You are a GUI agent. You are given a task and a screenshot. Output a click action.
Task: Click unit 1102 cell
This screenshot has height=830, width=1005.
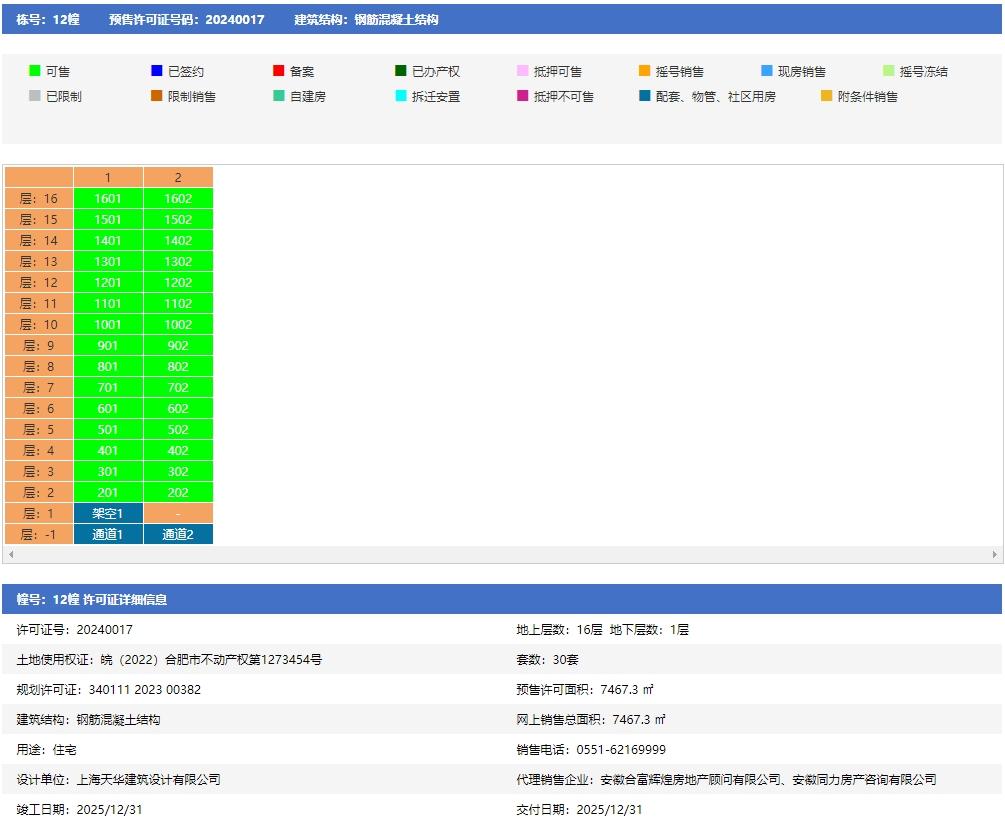(x=178, y=304)
